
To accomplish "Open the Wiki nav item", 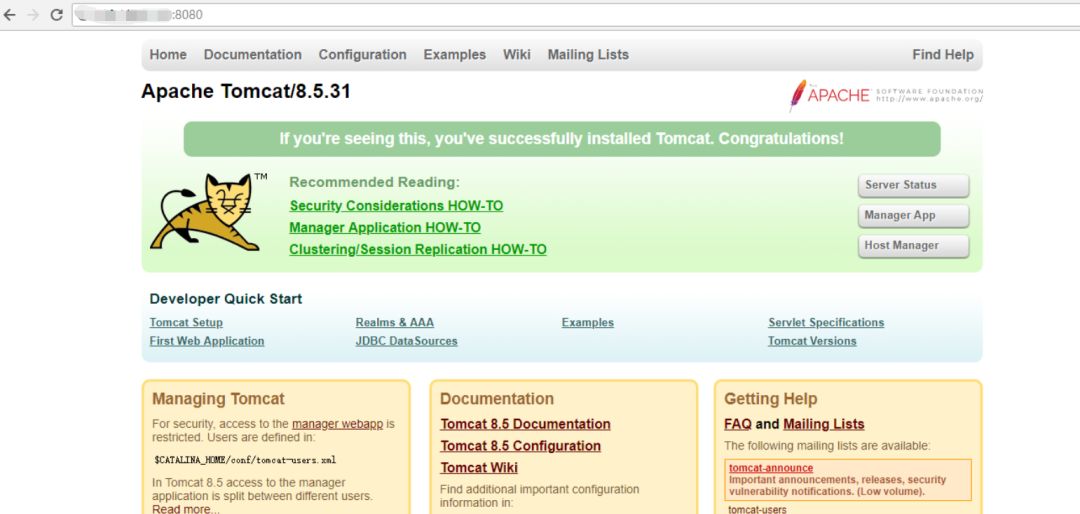I will pos(517,54).
